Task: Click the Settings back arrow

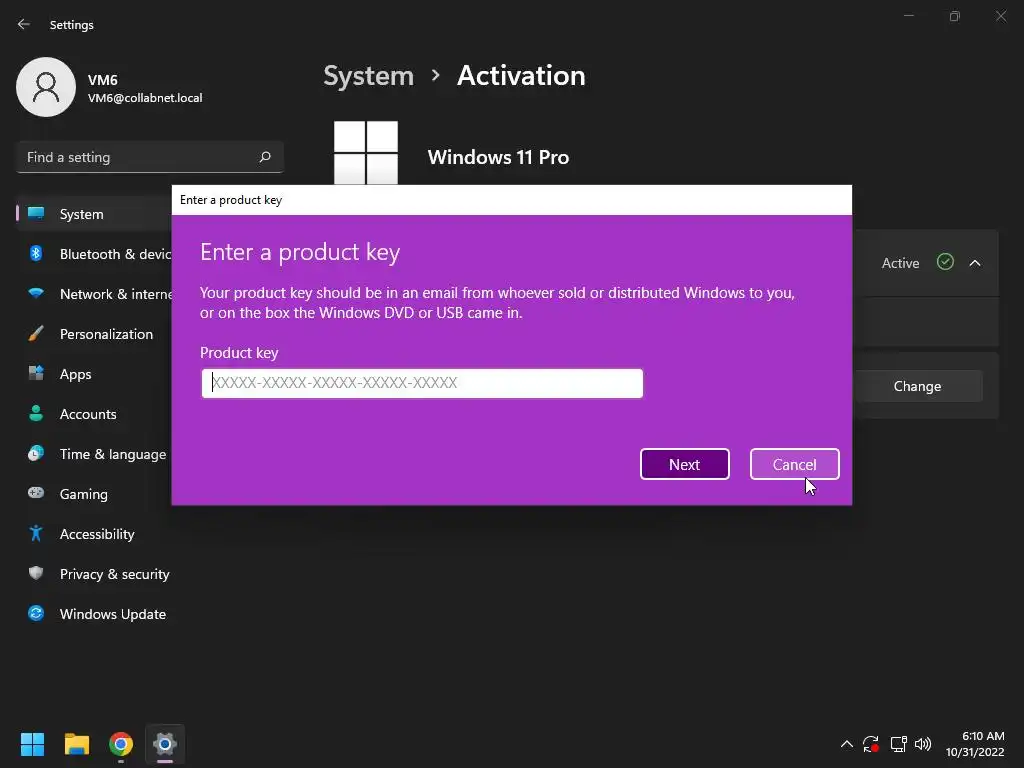Action: click(x=24, y=24)
